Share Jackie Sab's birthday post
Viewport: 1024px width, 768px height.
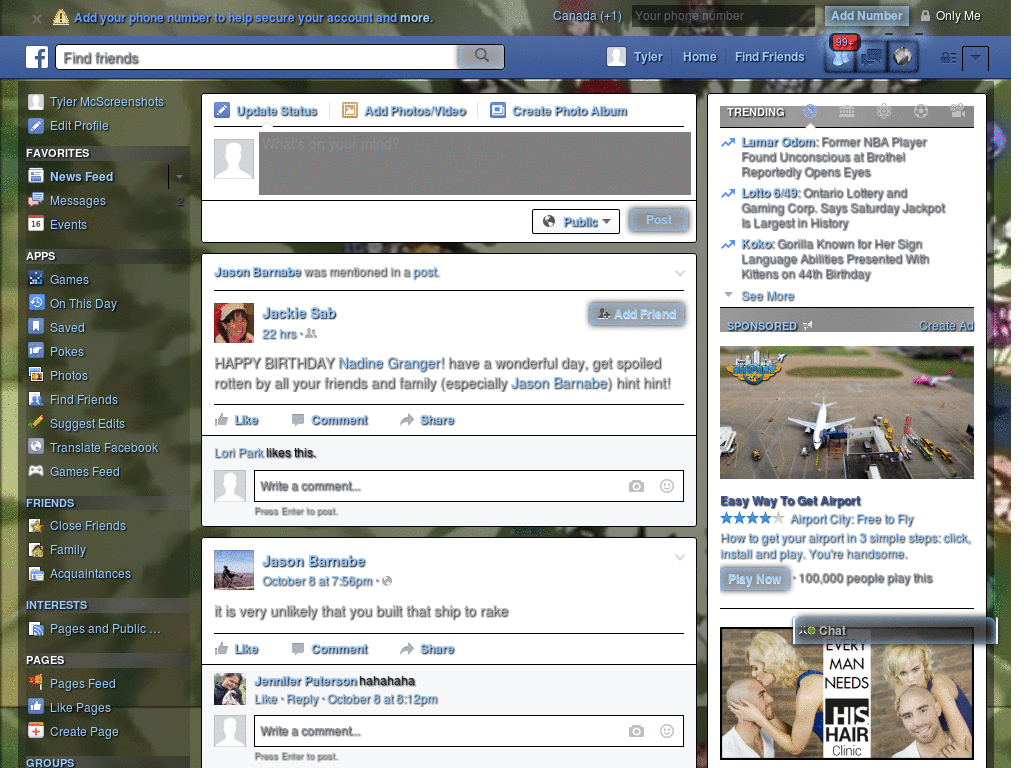(427, 420)
